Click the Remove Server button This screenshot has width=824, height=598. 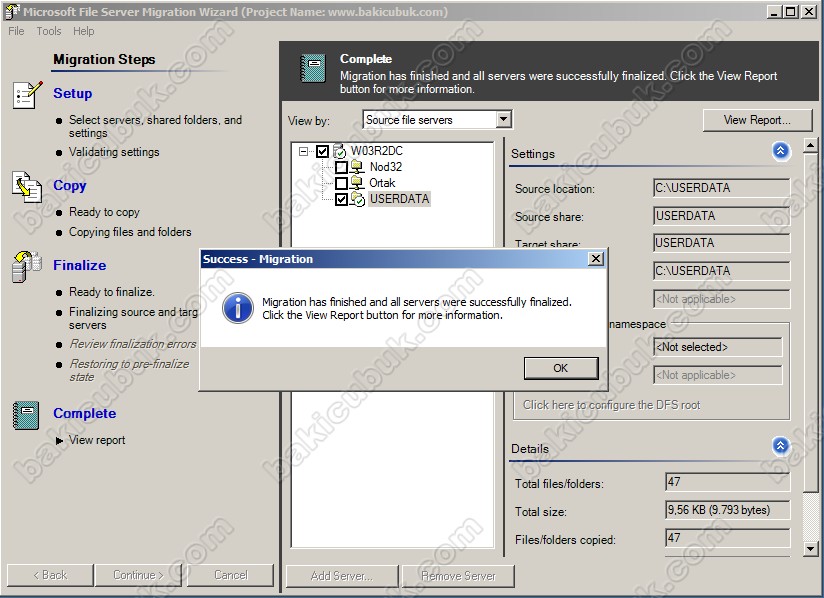pyautogui.click(x=458, y=576)
